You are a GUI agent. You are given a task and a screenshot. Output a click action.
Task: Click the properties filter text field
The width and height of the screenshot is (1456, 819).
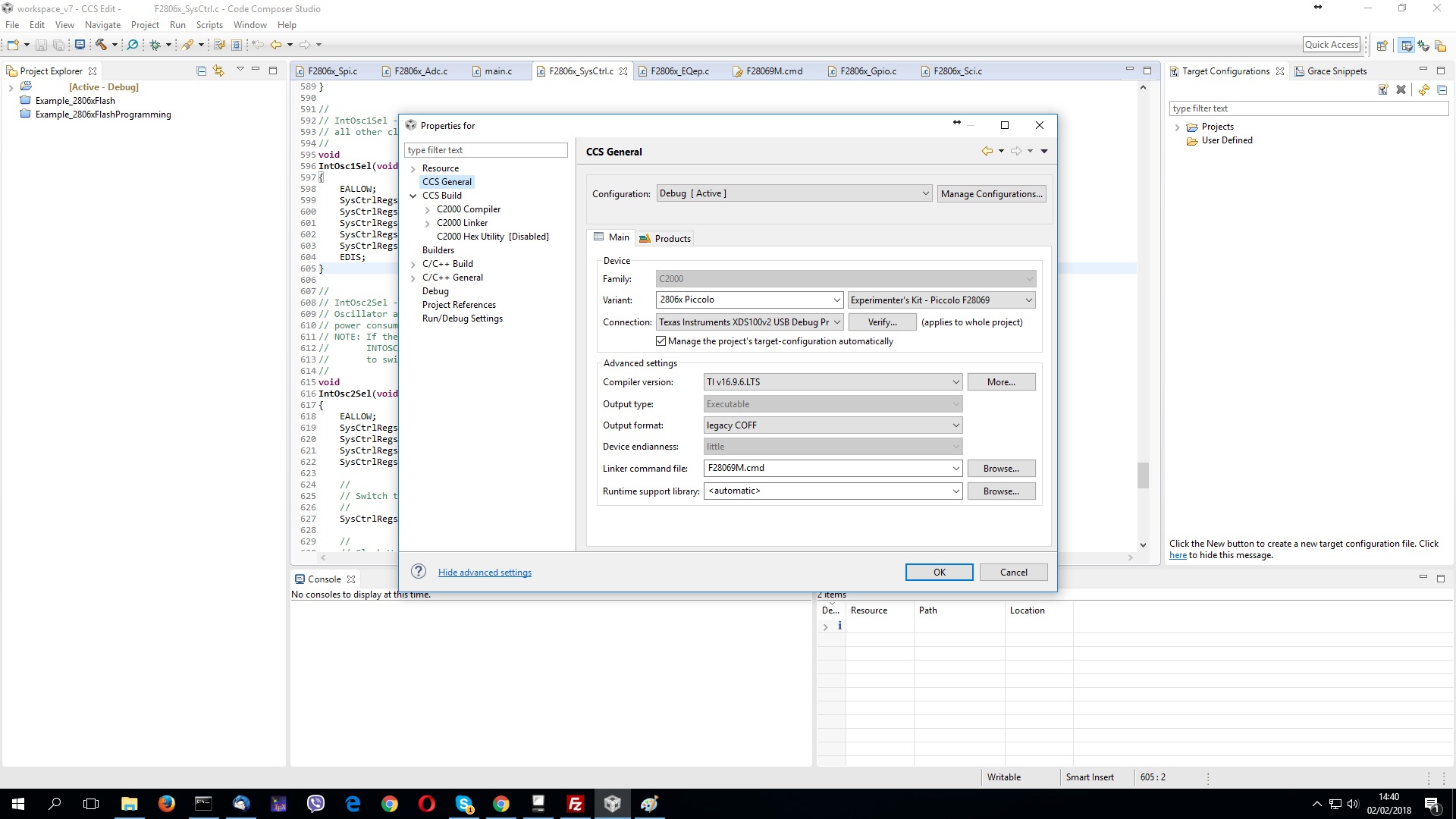pyautogui.click(x=485, y=150)
